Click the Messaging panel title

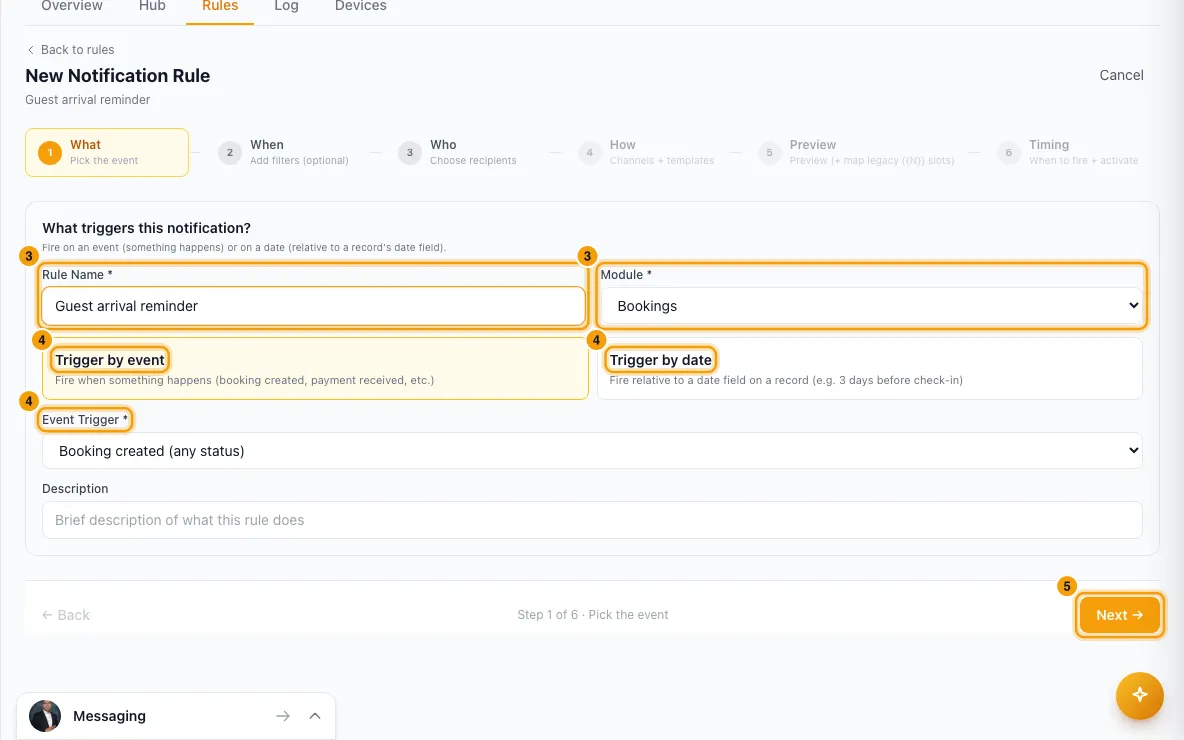click(x=109, y=716)
